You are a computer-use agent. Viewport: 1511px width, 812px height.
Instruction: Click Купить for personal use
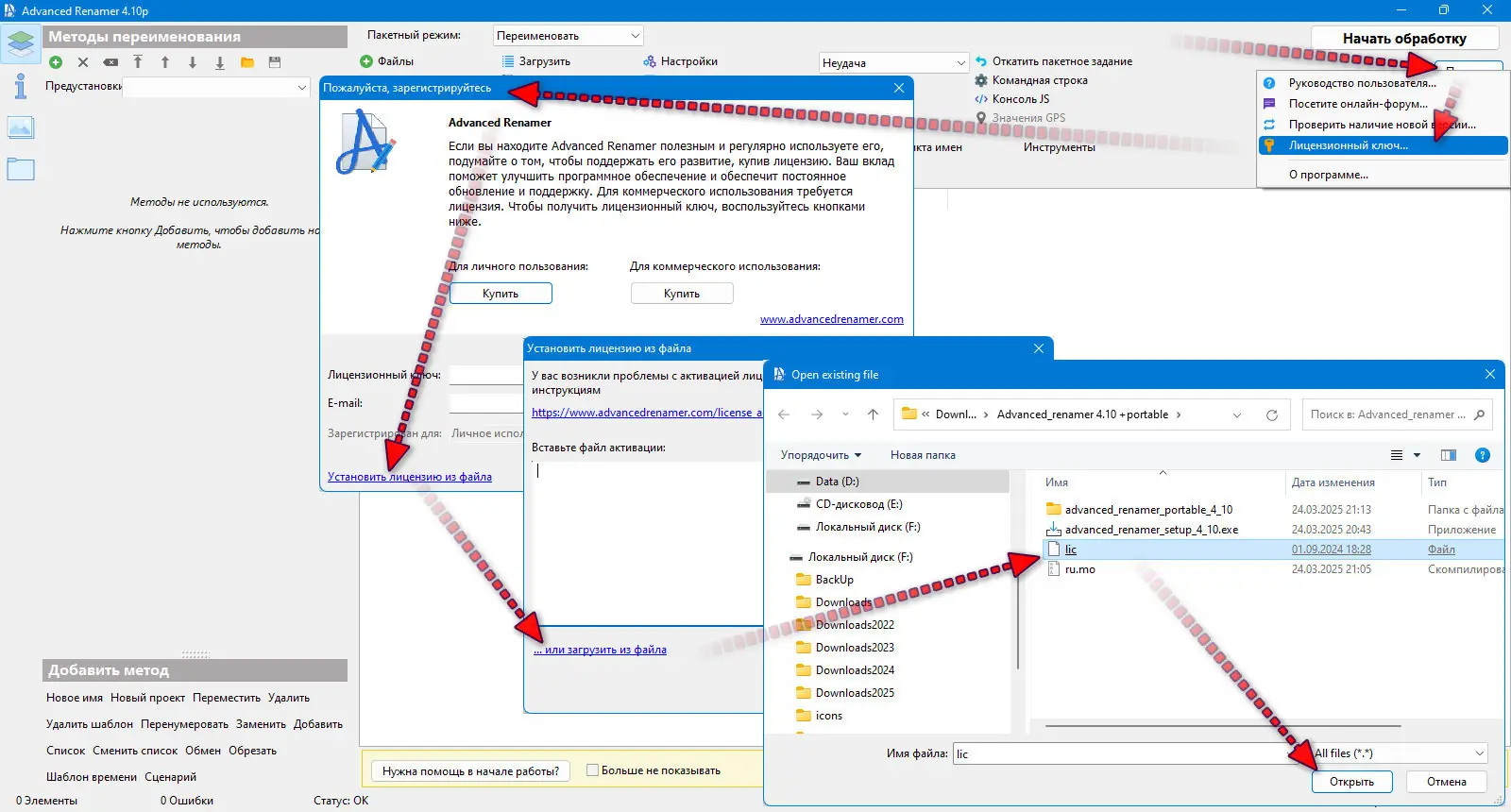pos(501,294)
